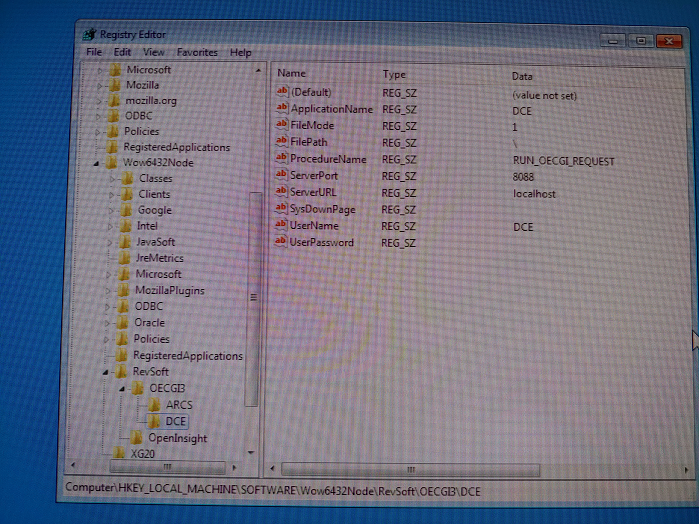The height and width of the screenshot is (524, 699).
Task: Select the ServerURL value icon
Action: 281,192
